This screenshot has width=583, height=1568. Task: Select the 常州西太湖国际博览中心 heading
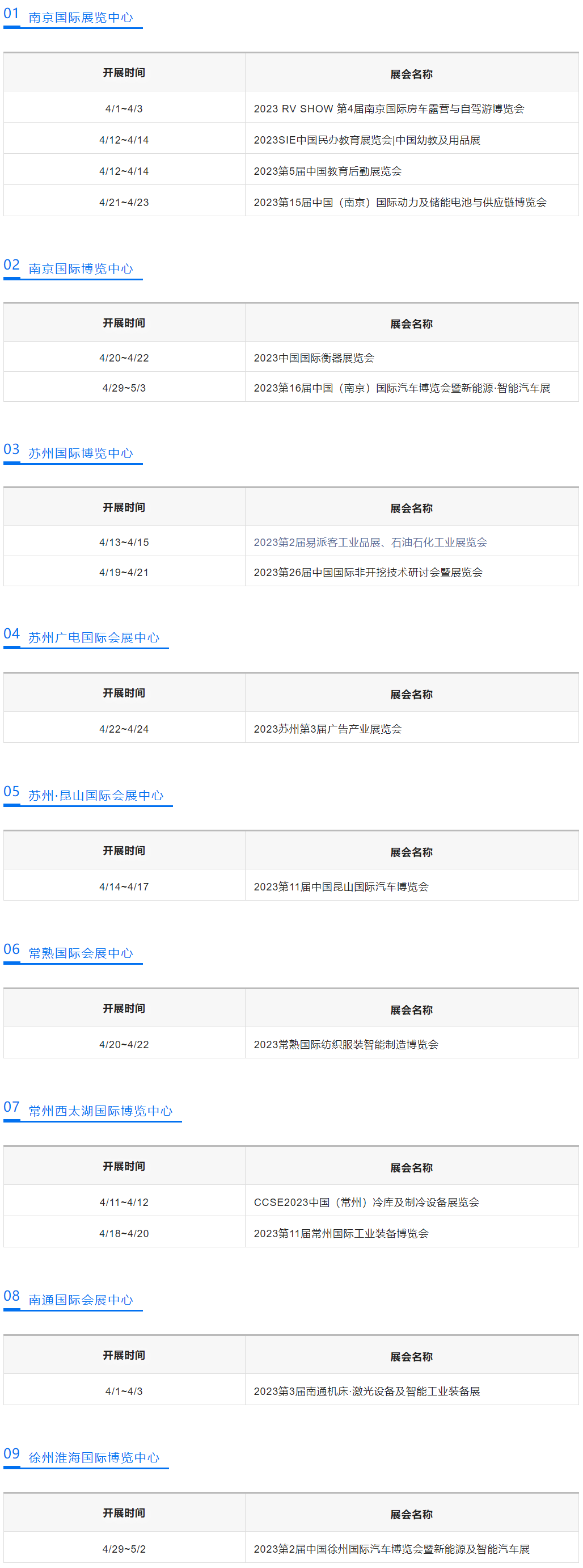(x=100, y=1110)
